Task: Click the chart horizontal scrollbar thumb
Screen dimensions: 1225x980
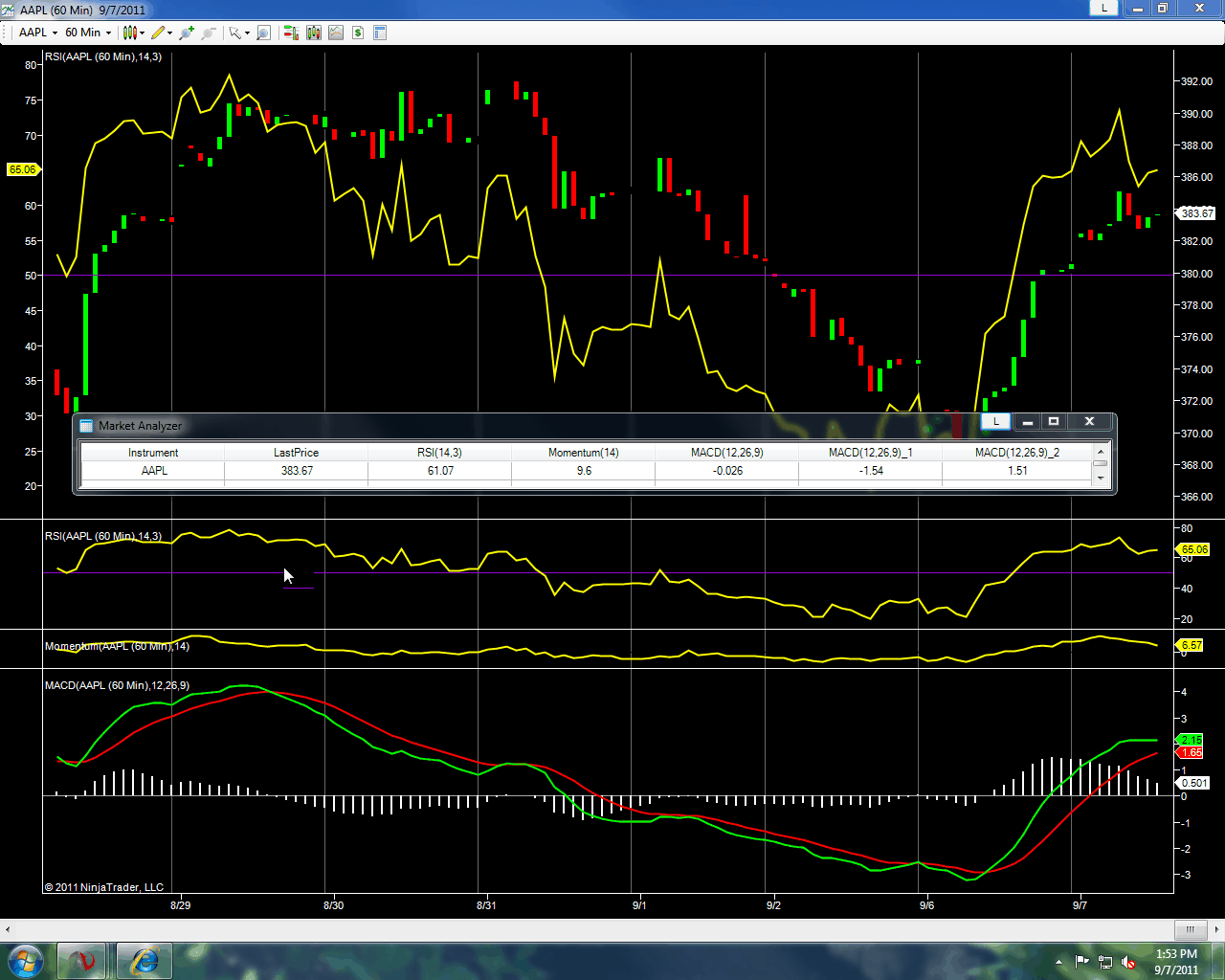Action: pos(1191,929)
